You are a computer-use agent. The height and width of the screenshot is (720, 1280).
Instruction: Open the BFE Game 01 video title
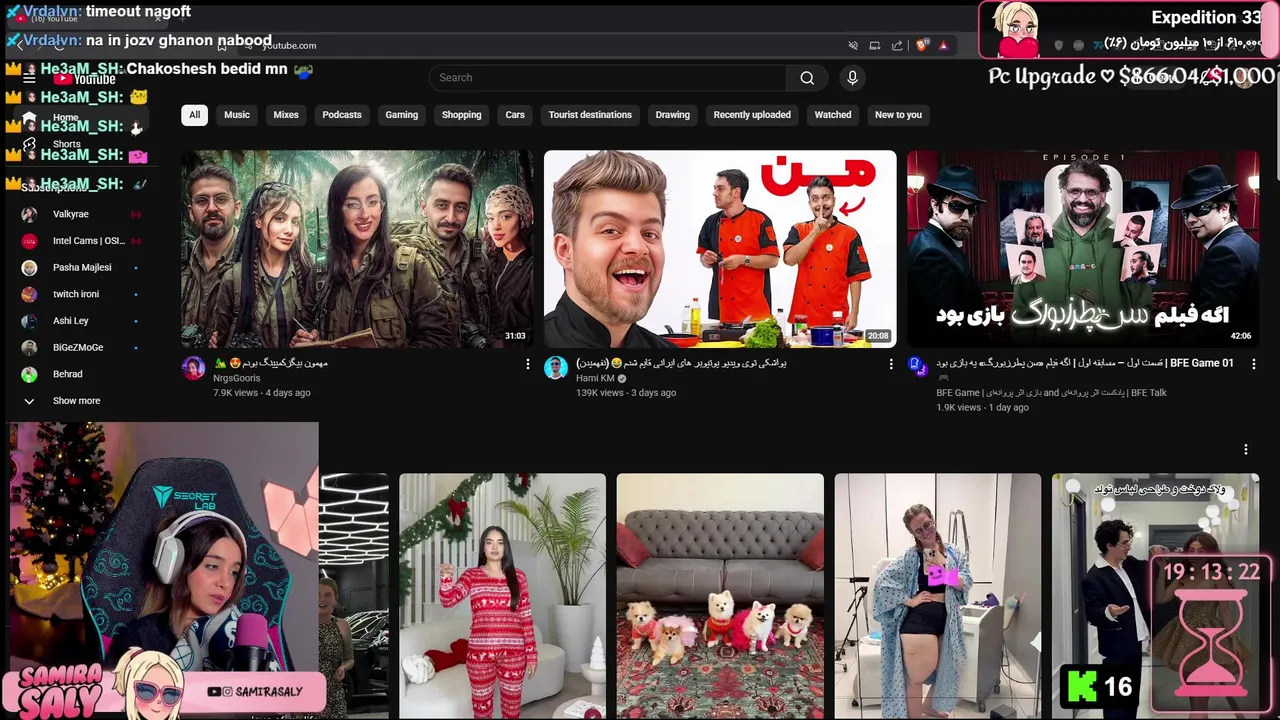coord(1085,363)
